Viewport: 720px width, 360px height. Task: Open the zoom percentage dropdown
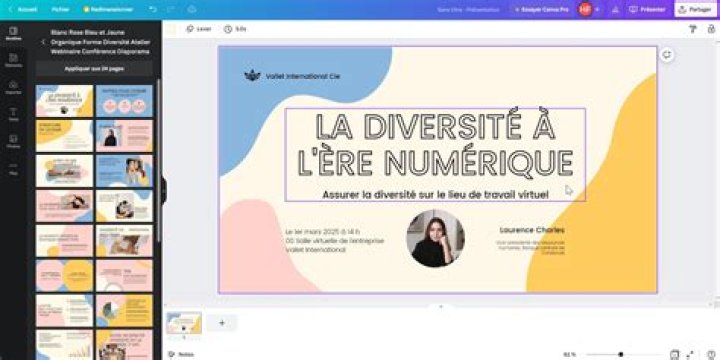pyautogui.click(x=569, y=354)
